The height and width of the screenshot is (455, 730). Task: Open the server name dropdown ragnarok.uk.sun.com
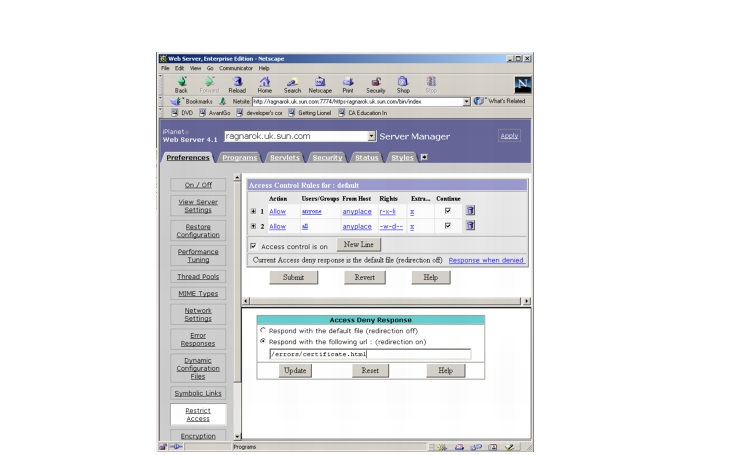[372, 136]
